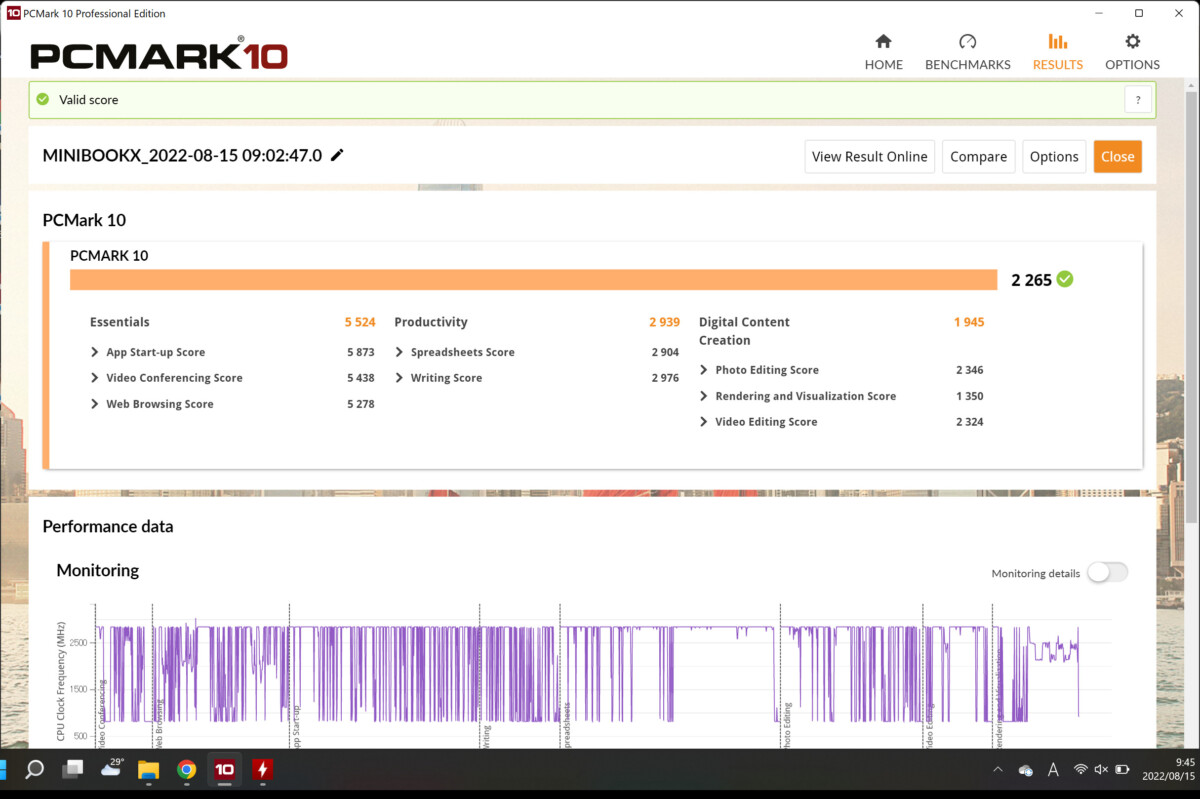Click the Productivity score "2 939"
The height and width of the screenshot is (799, 1200).
tap(664, 322)
